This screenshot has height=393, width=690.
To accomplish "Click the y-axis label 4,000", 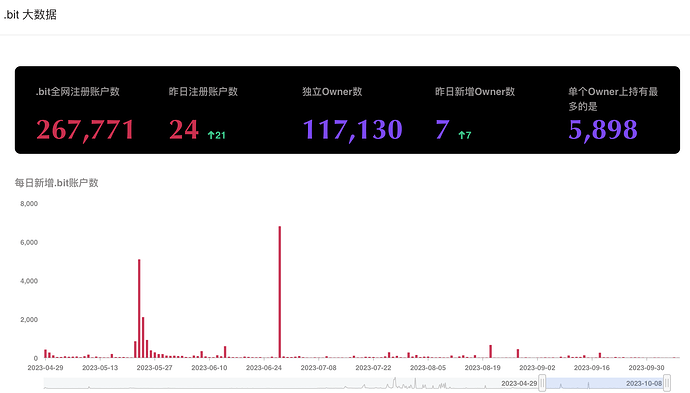I will 29,281.
